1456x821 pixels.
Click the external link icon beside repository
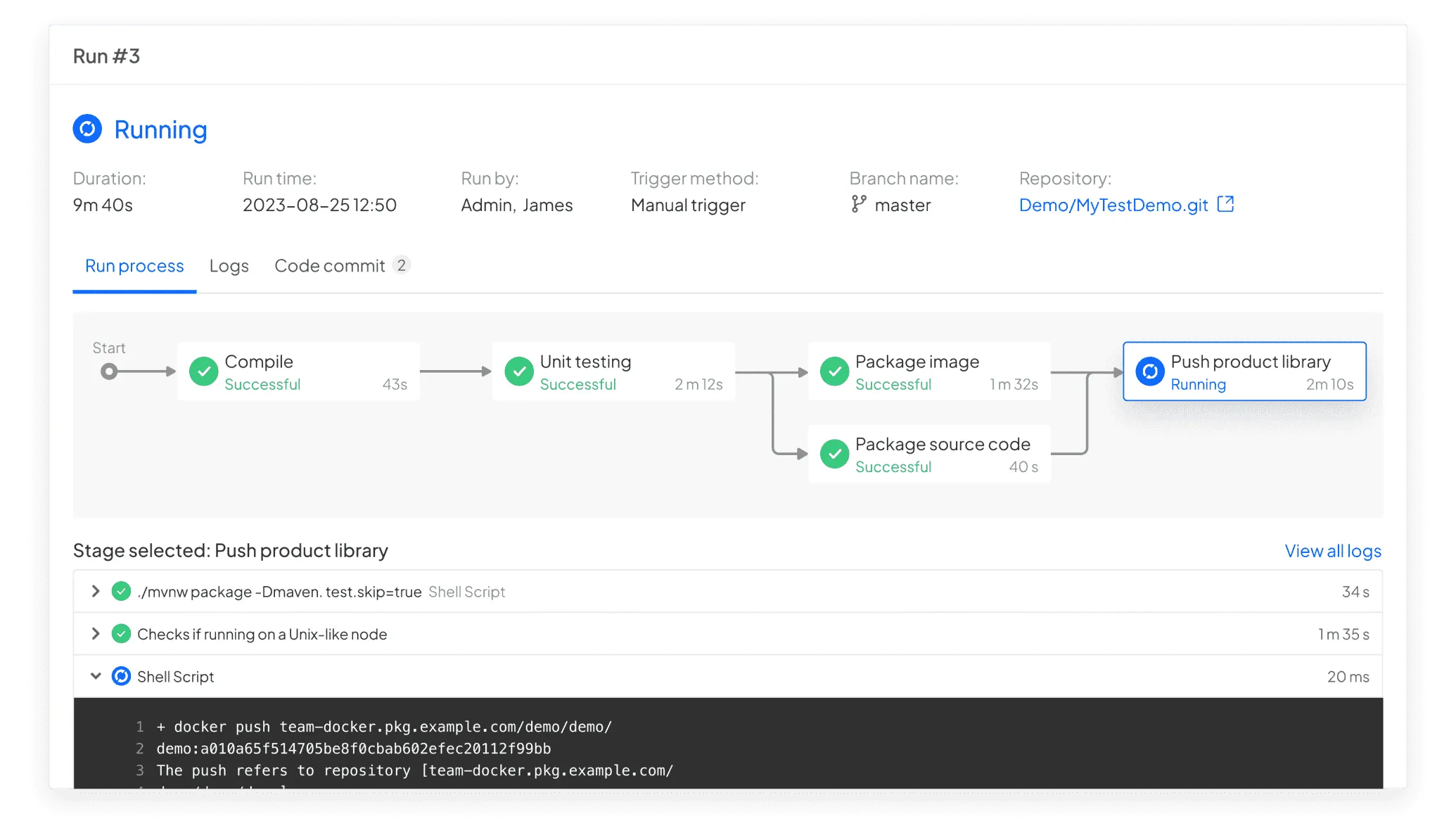click(1225, 204)
